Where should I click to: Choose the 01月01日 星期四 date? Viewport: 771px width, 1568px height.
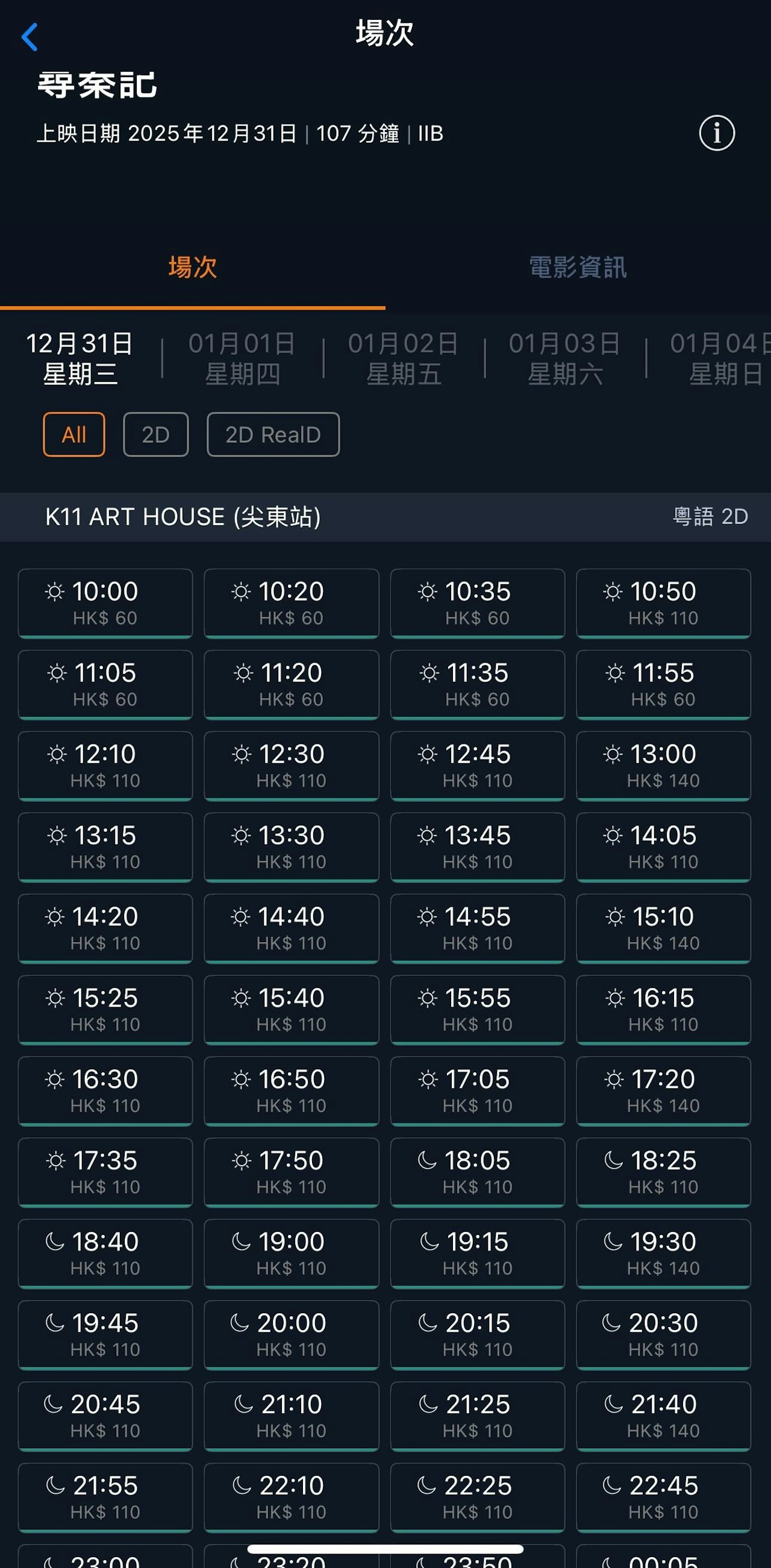[x=242, y=358]
